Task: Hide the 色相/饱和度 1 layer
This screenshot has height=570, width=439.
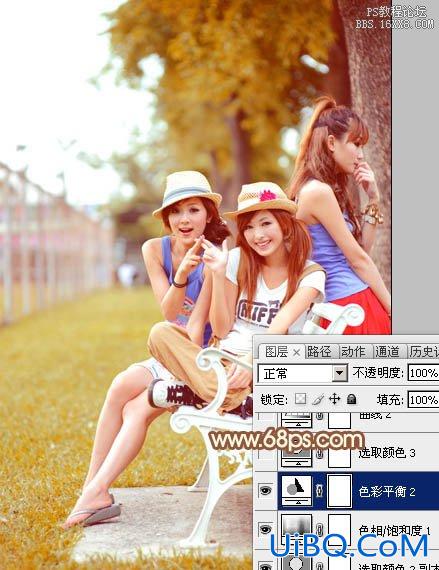Action: pyautogui.click(x=266, y=529)
